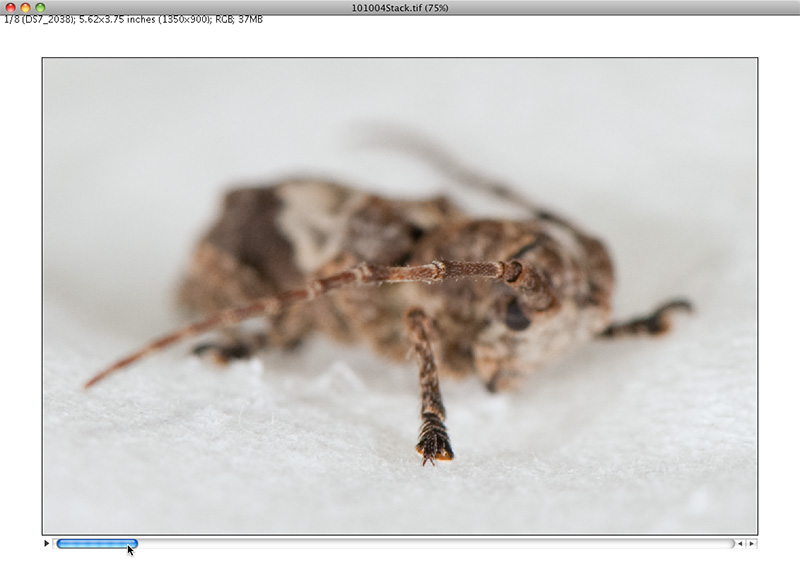Click the 1/8 slice info status line

tap(134, 19)
